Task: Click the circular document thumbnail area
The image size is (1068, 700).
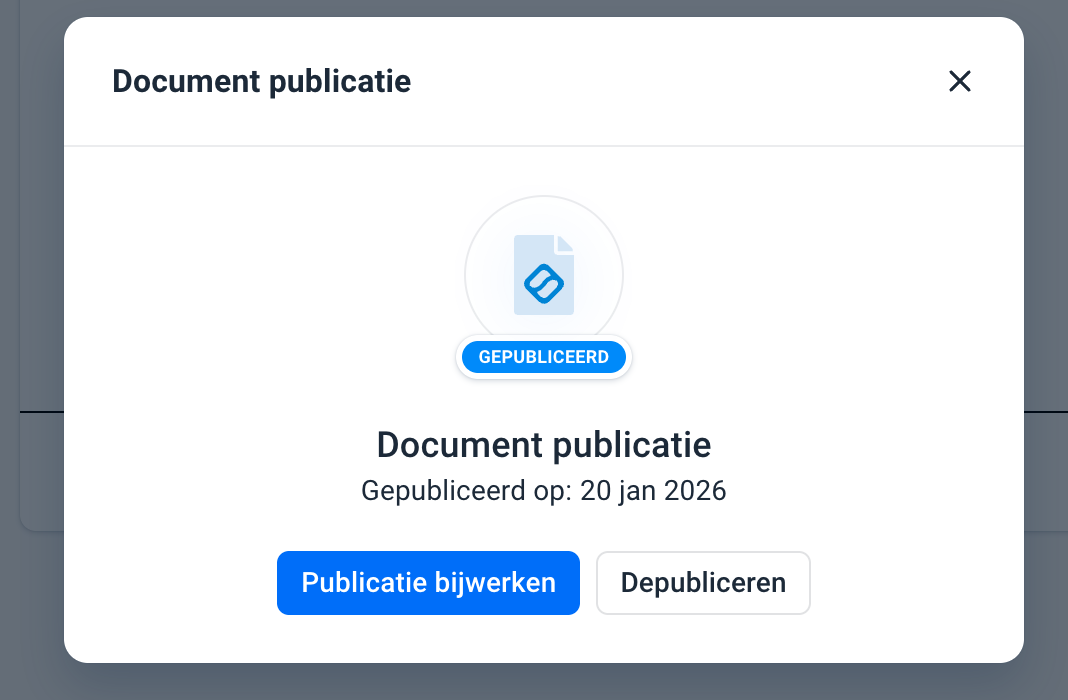Action: [x=543, y=274]
